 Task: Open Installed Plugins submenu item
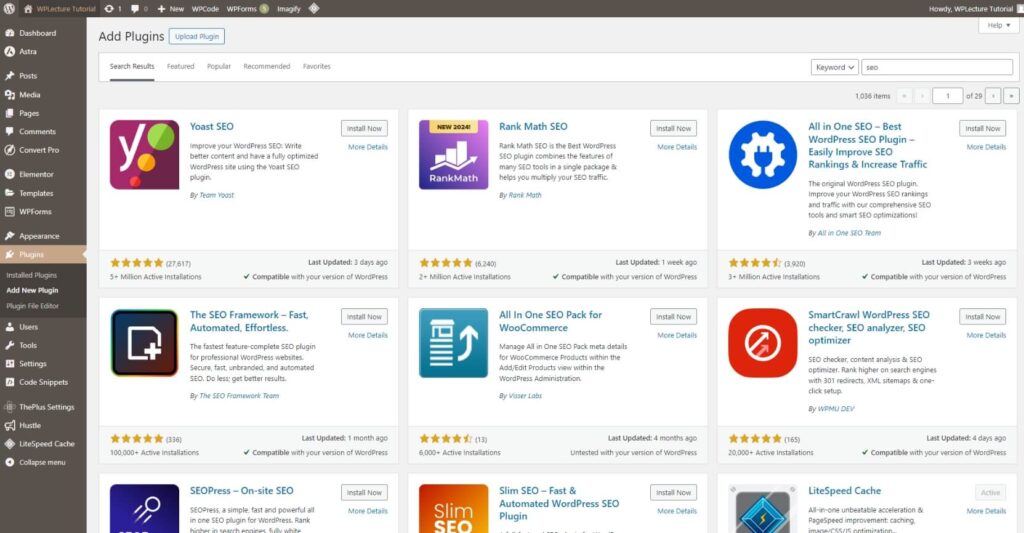point(31,275)
